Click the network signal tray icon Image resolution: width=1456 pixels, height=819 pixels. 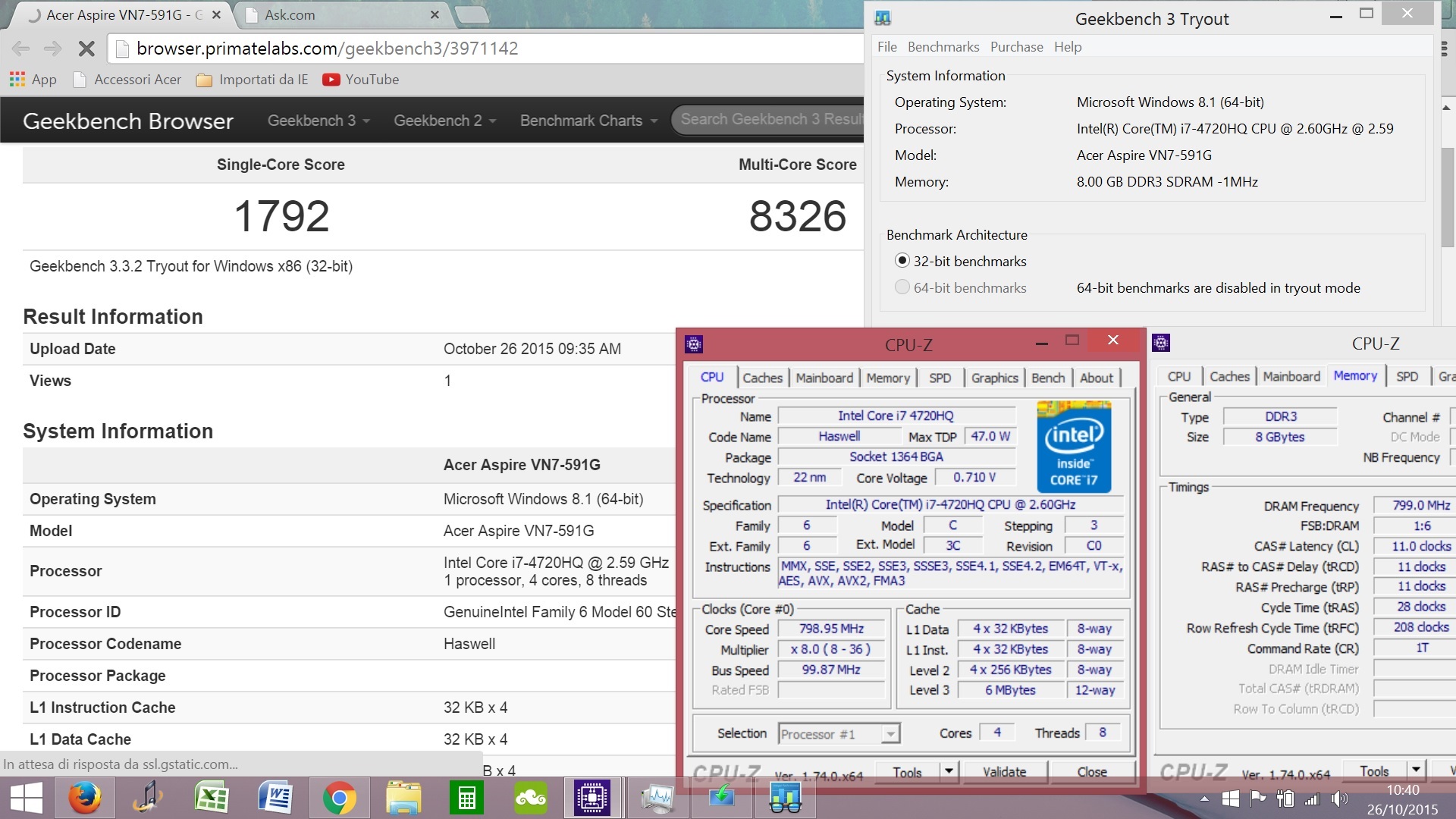coord(1311,799)
